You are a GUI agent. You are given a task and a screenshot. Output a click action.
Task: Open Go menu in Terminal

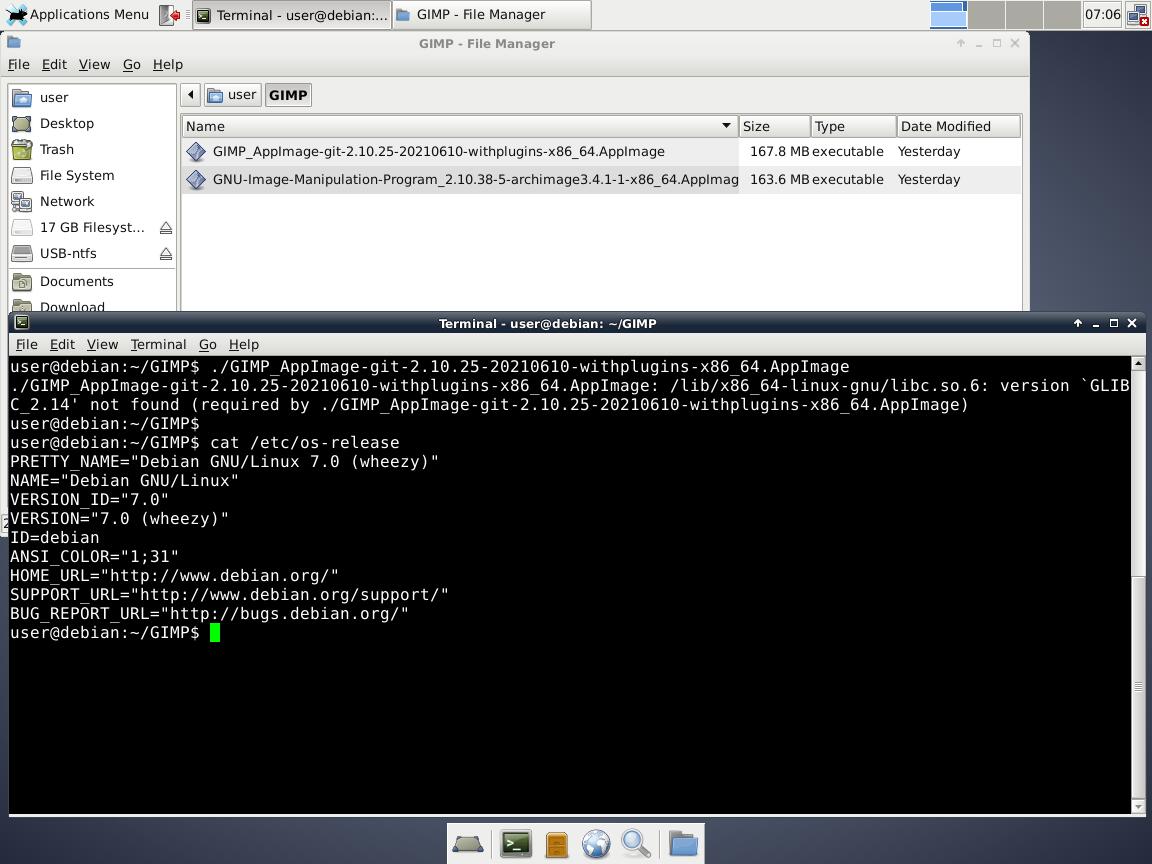pyautogui.click(x=207, y=345)
